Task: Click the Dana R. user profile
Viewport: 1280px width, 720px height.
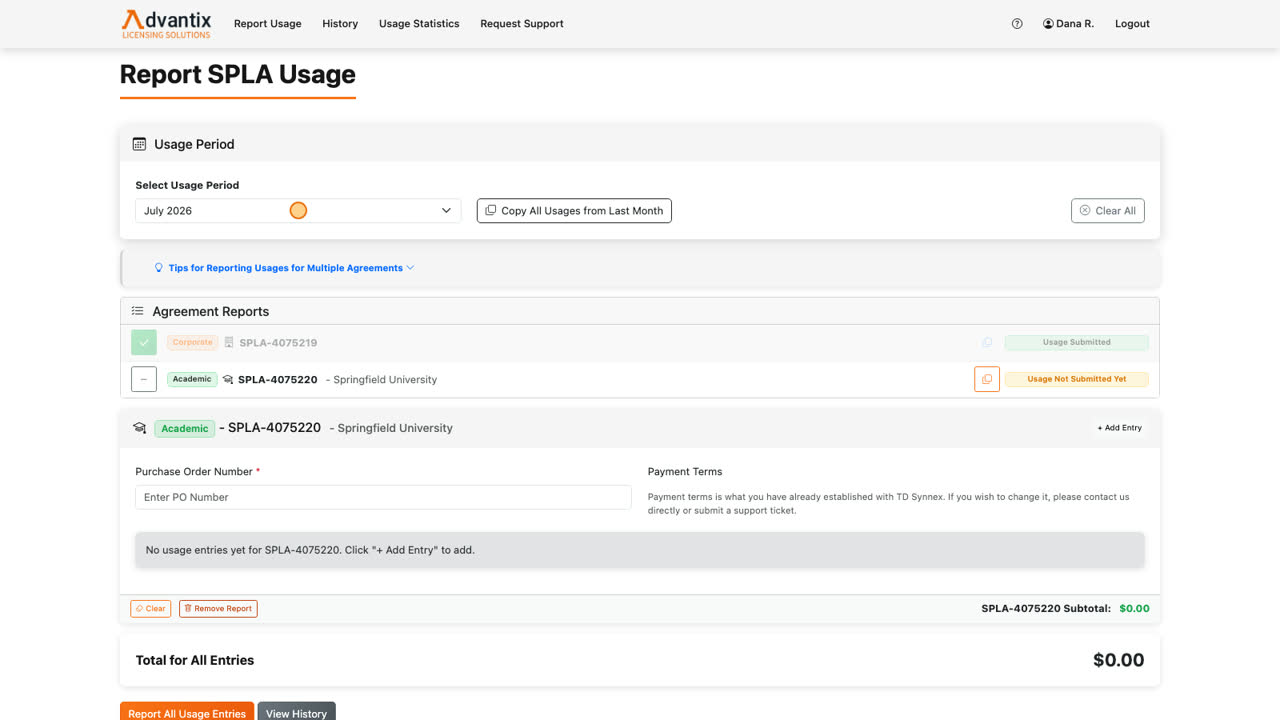Action: coord(1068,24)
